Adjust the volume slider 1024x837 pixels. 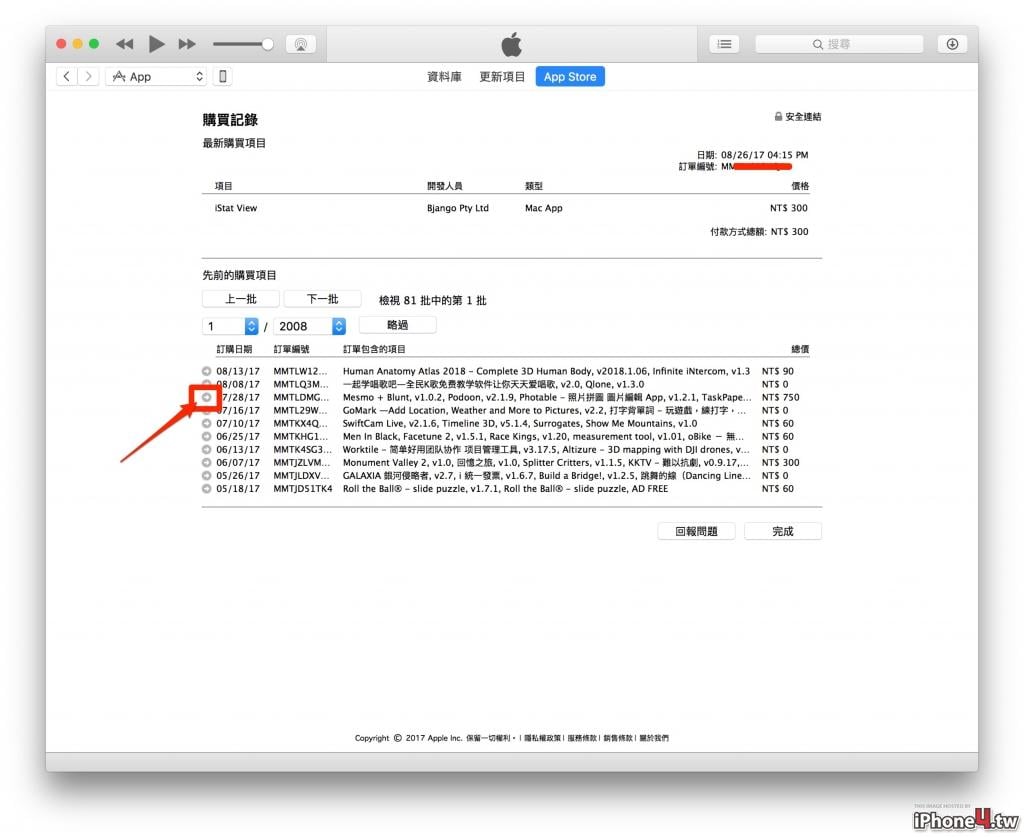click(243, 44)
